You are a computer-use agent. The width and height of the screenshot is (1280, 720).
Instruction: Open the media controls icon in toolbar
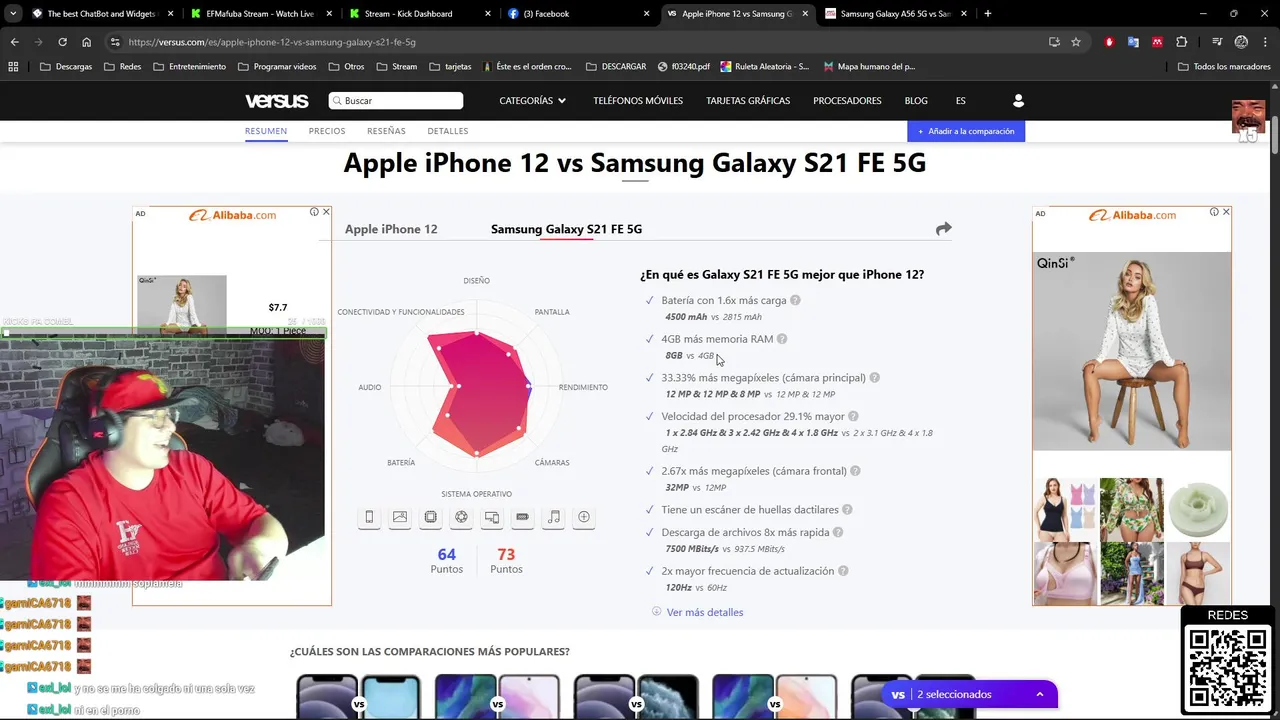tap(1217, 42)
